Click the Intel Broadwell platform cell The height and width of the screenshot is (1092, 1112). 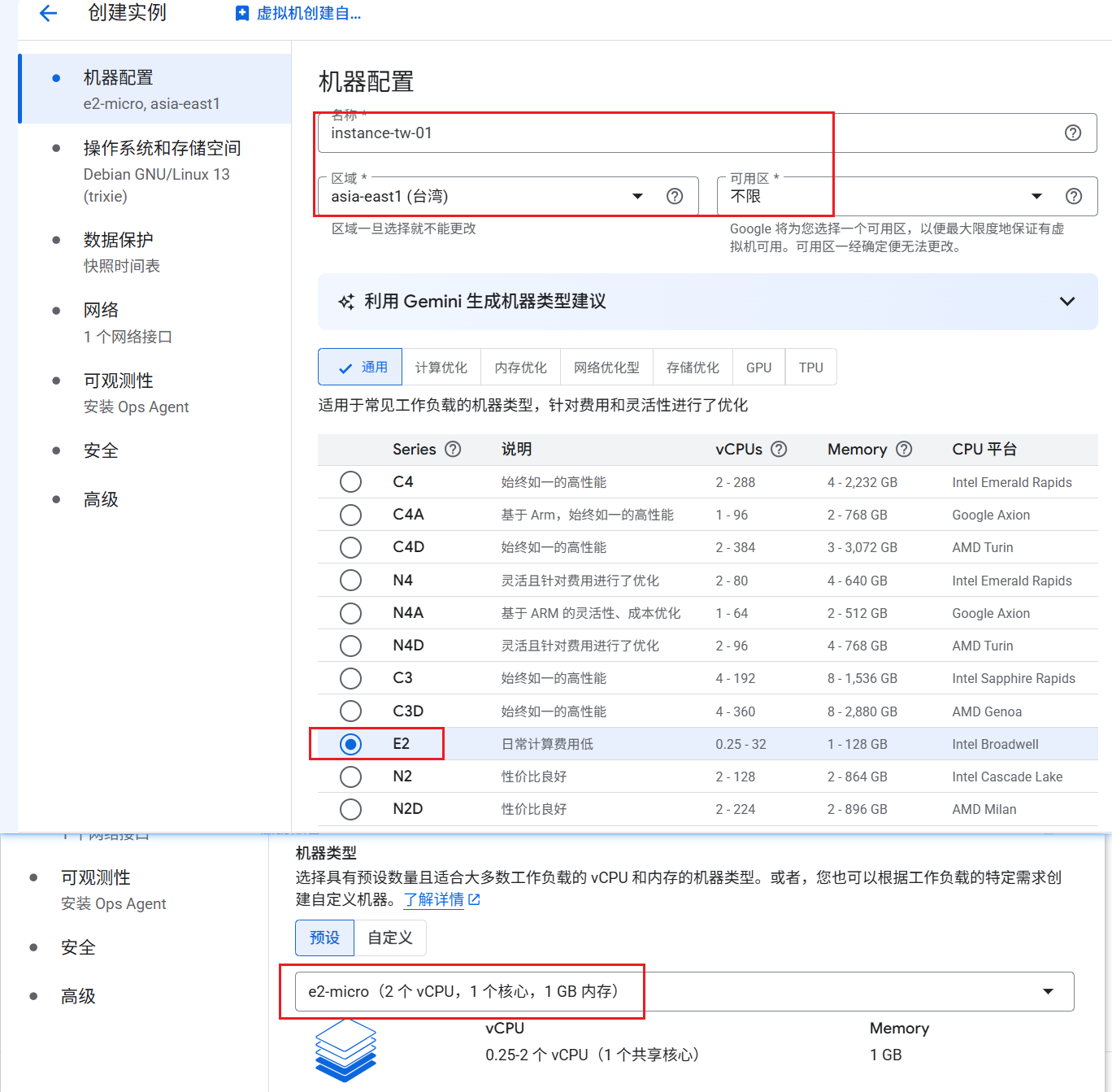(x=995, y=744)
